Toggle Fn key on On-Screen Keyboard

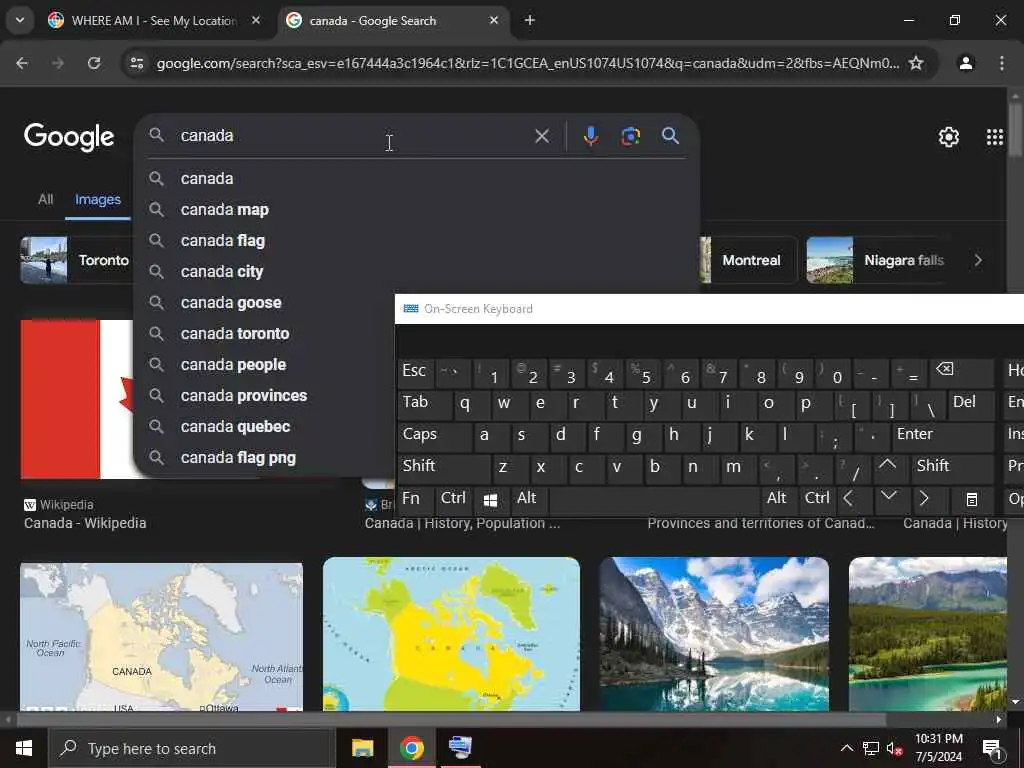[415, 500]
